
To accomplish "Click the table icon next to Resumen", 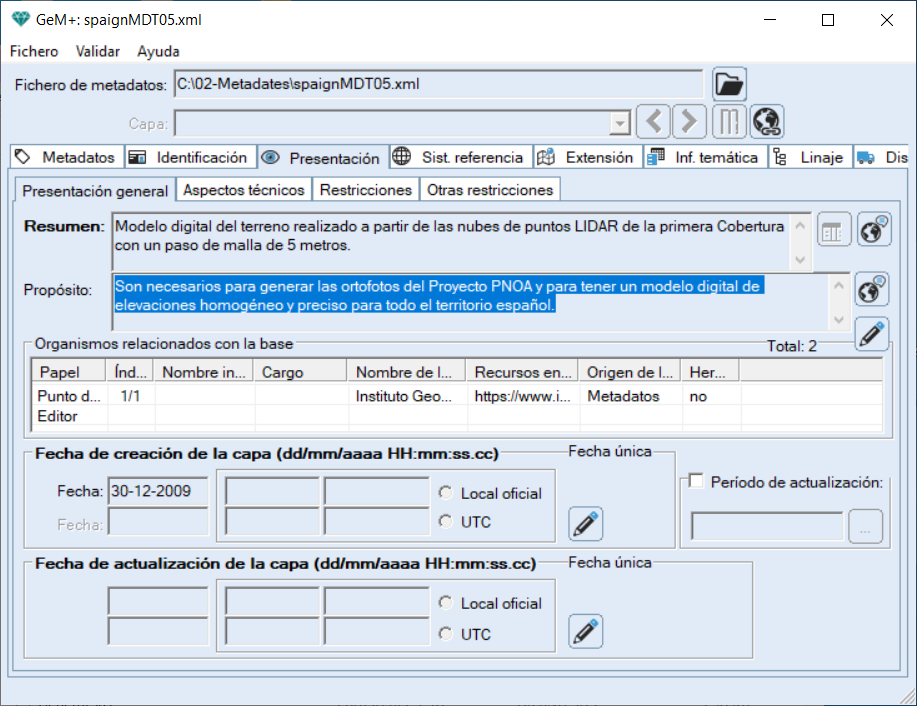I will pyautogui.click(x=832, y=229).
